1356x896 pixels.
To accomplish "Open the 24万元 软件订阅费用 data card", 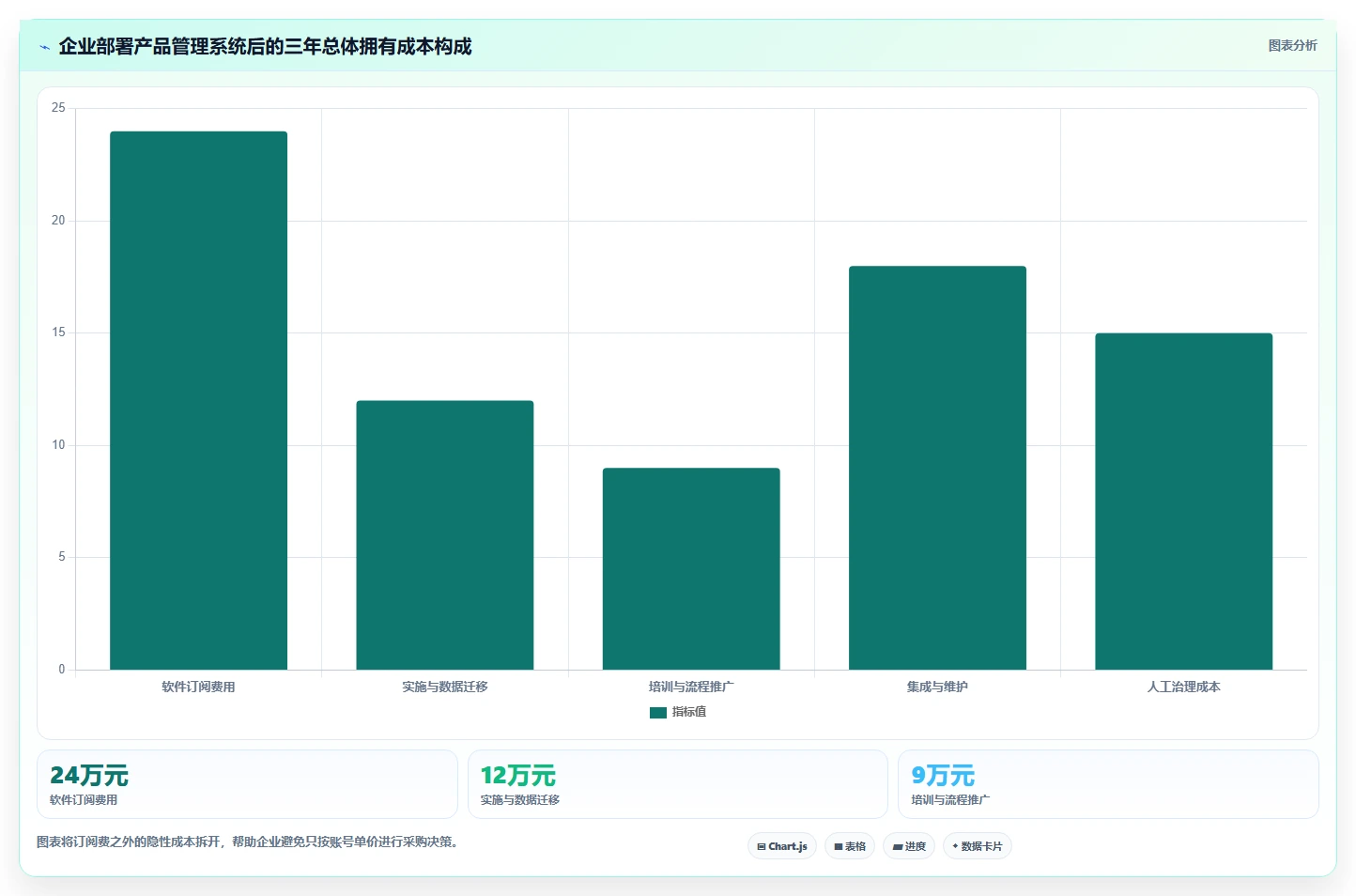I will (x=247, y=784).
